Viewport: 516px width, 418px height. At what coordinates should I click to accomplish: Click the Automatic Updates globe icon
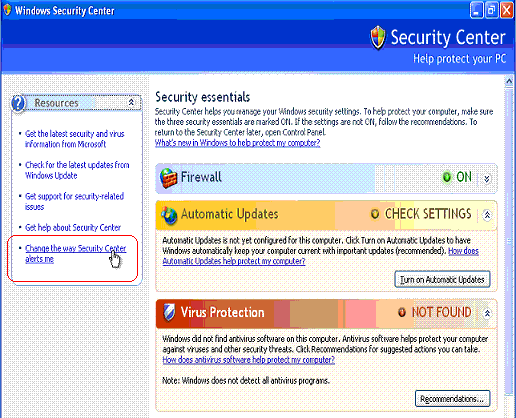tap(169, 215)
